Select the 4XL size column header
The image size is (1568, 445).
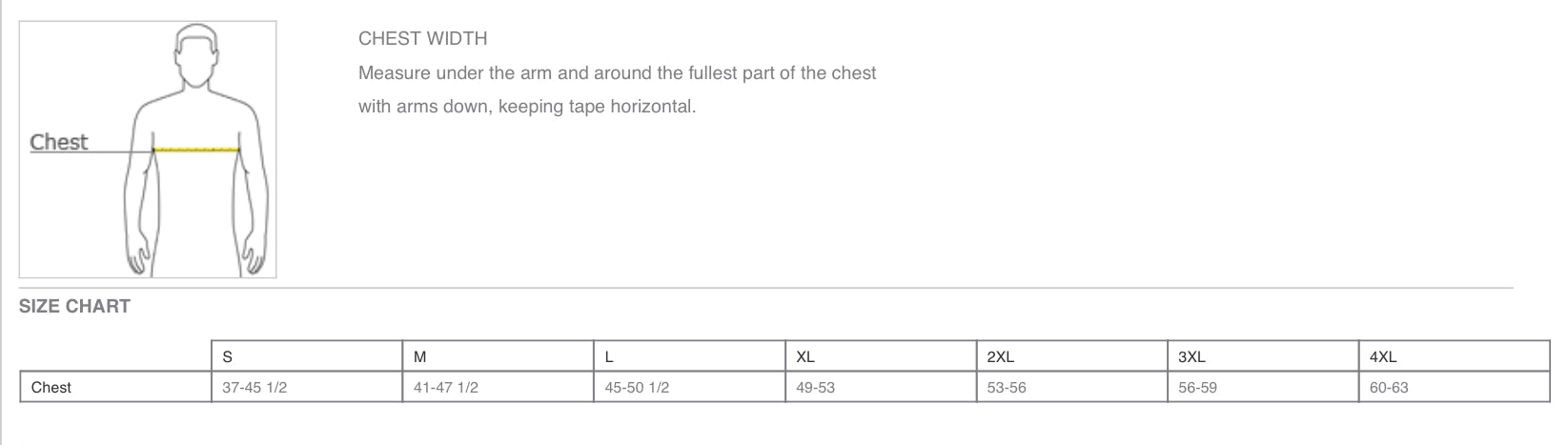pos(1455,356)
